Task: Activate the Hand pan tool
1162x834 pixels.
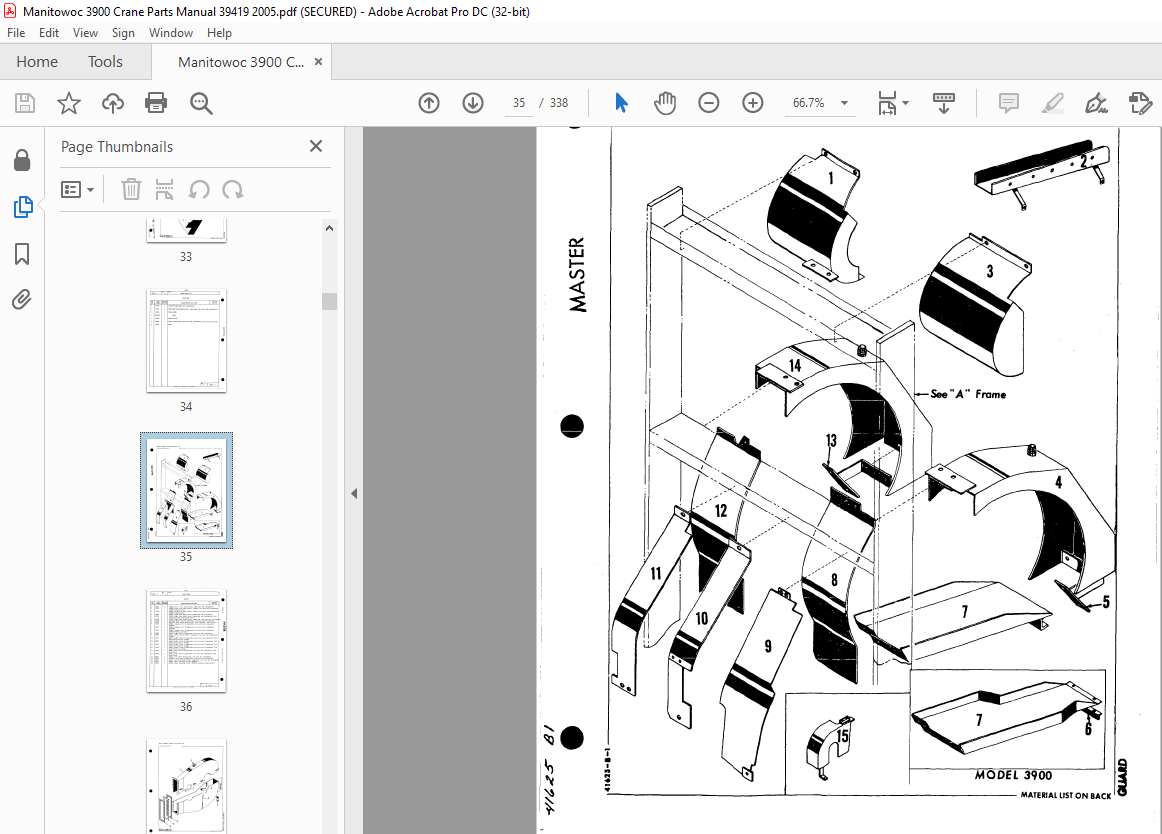Action: tap(665, 103)
